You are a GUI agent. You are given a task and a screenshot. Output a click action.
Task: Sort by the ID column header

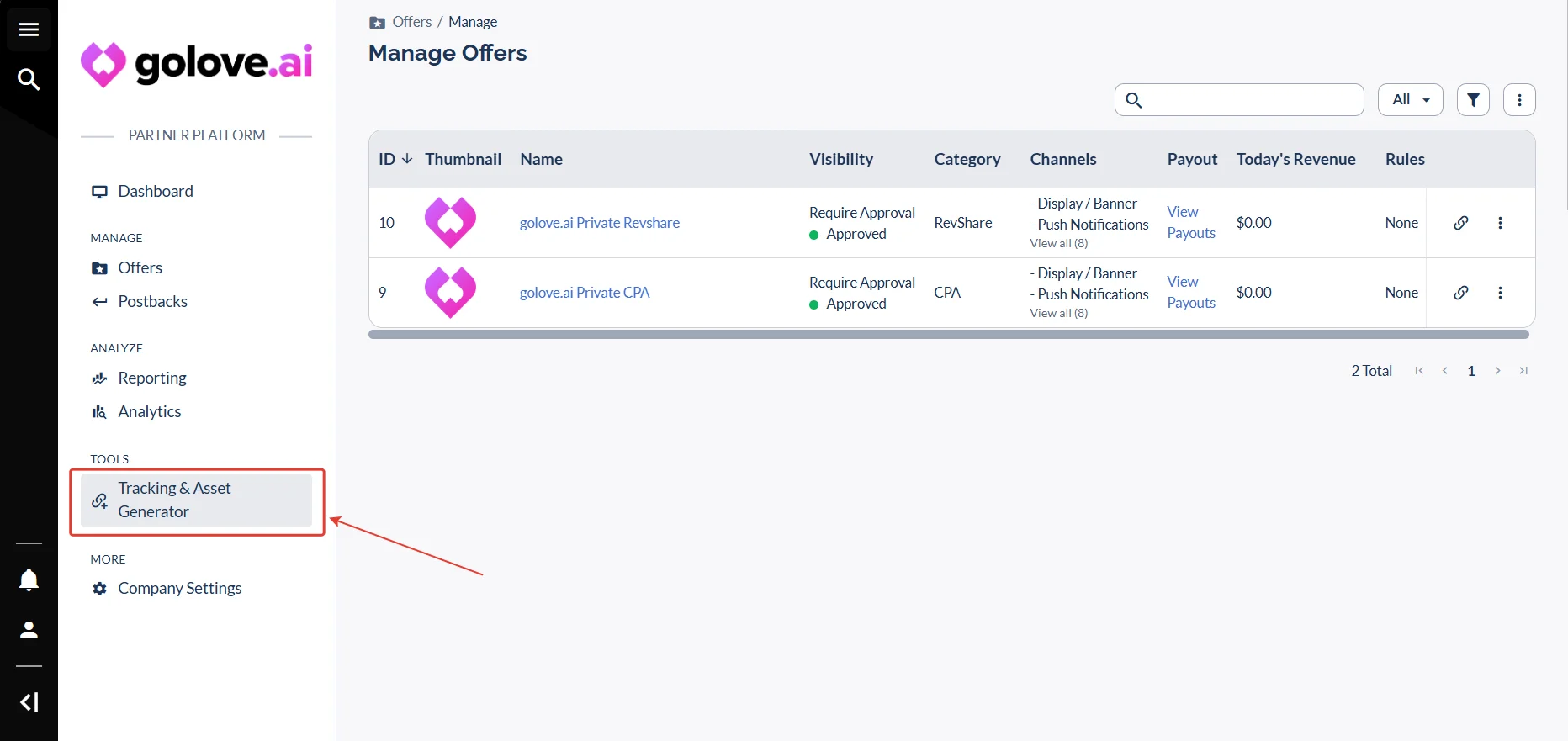[x=395, y=160]
